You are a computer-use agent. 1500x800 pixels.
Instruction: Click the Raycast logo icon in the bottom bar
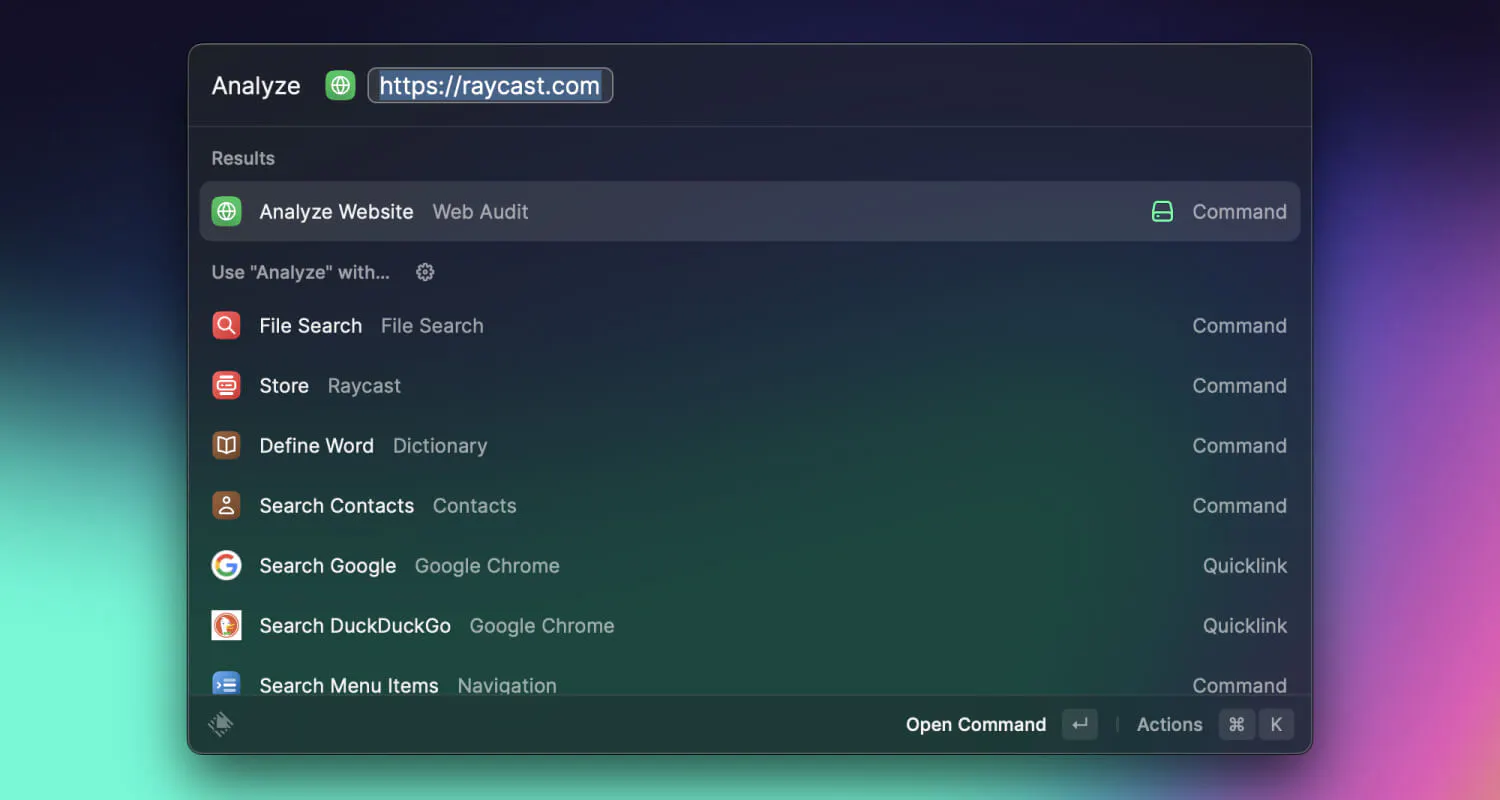point(221,724)
